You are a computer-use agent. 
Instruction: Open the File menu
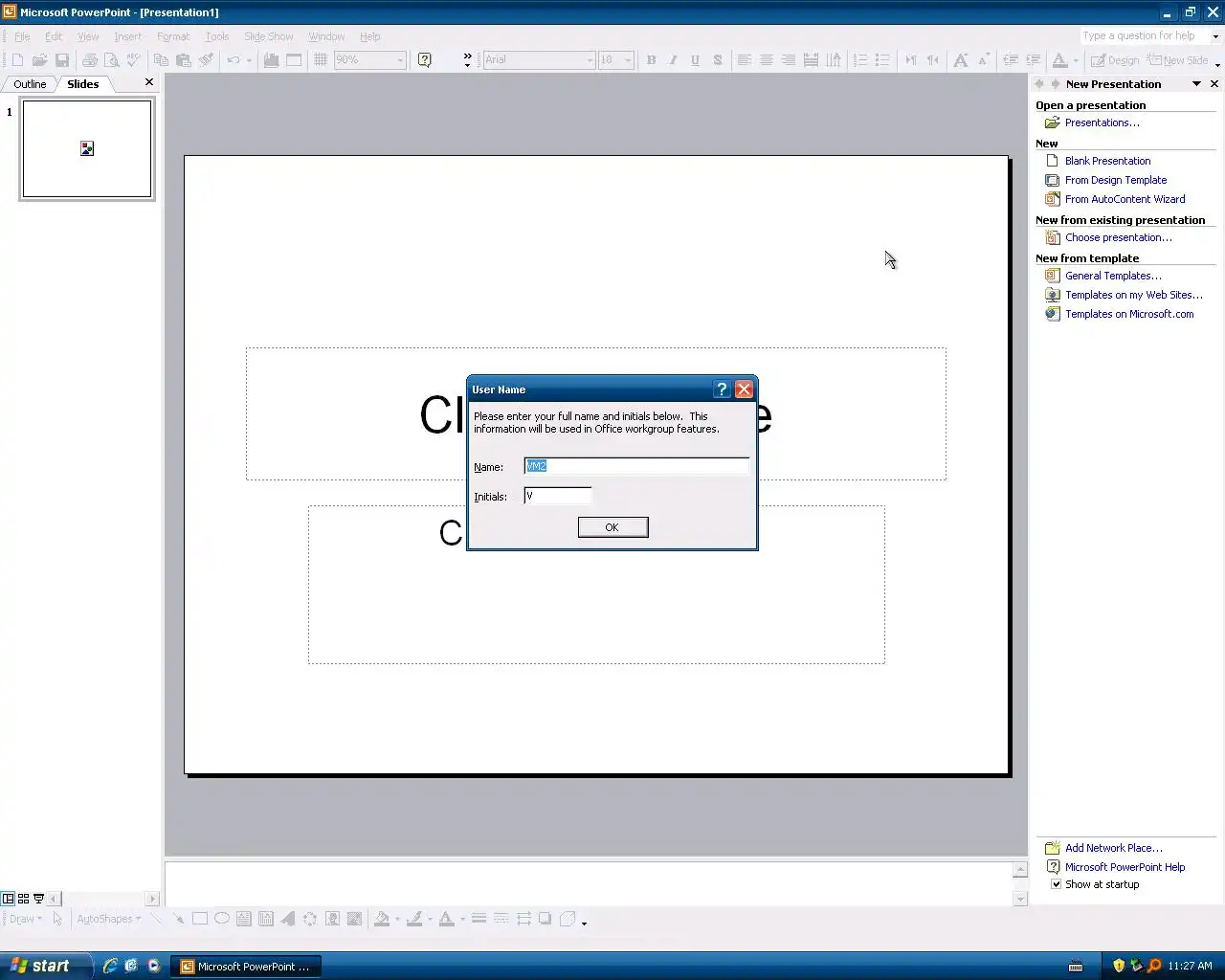click(x=22, y=36)
